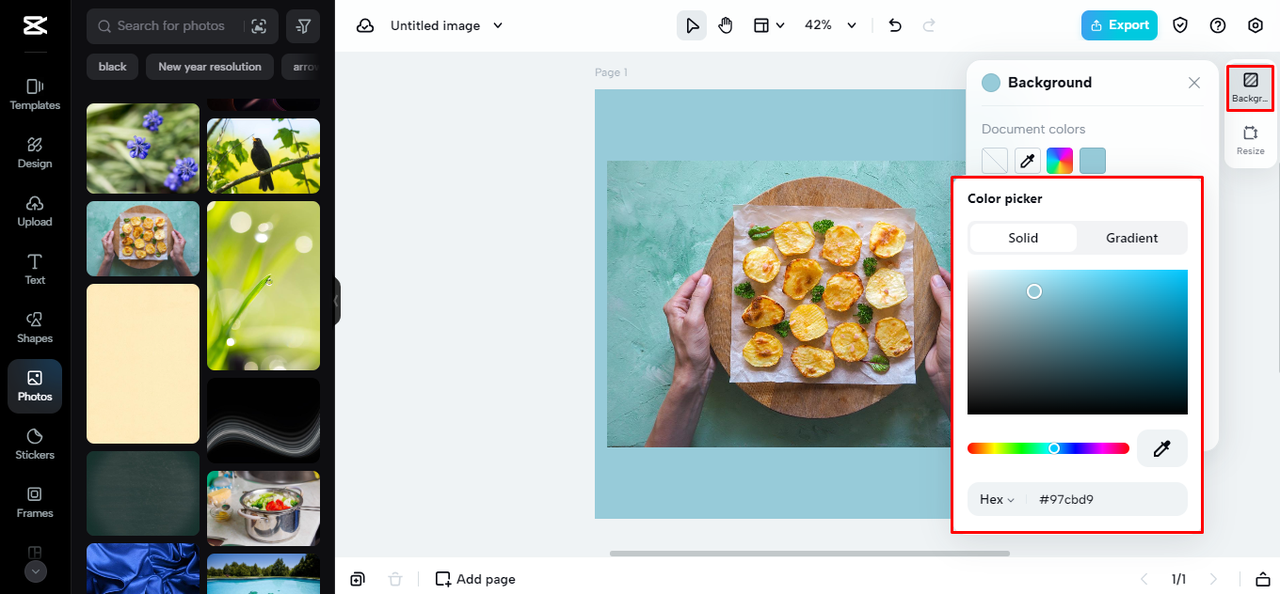The width and height of the screenshot is (1280, 594).
Task: Select salad pot photo thumbnail
Action: click(x=263, y=508)
